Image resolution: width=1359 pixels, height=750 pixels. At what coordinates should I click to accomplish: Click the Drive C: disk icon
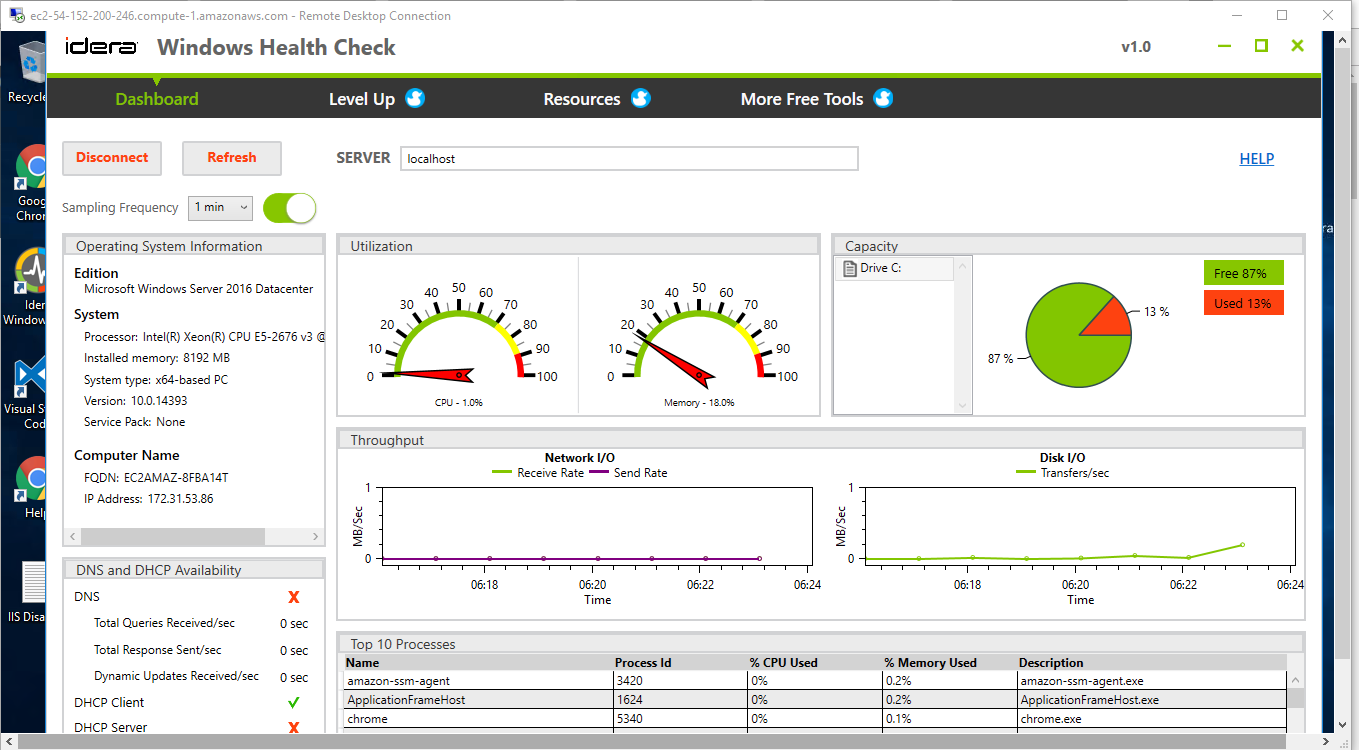(850, 268)
